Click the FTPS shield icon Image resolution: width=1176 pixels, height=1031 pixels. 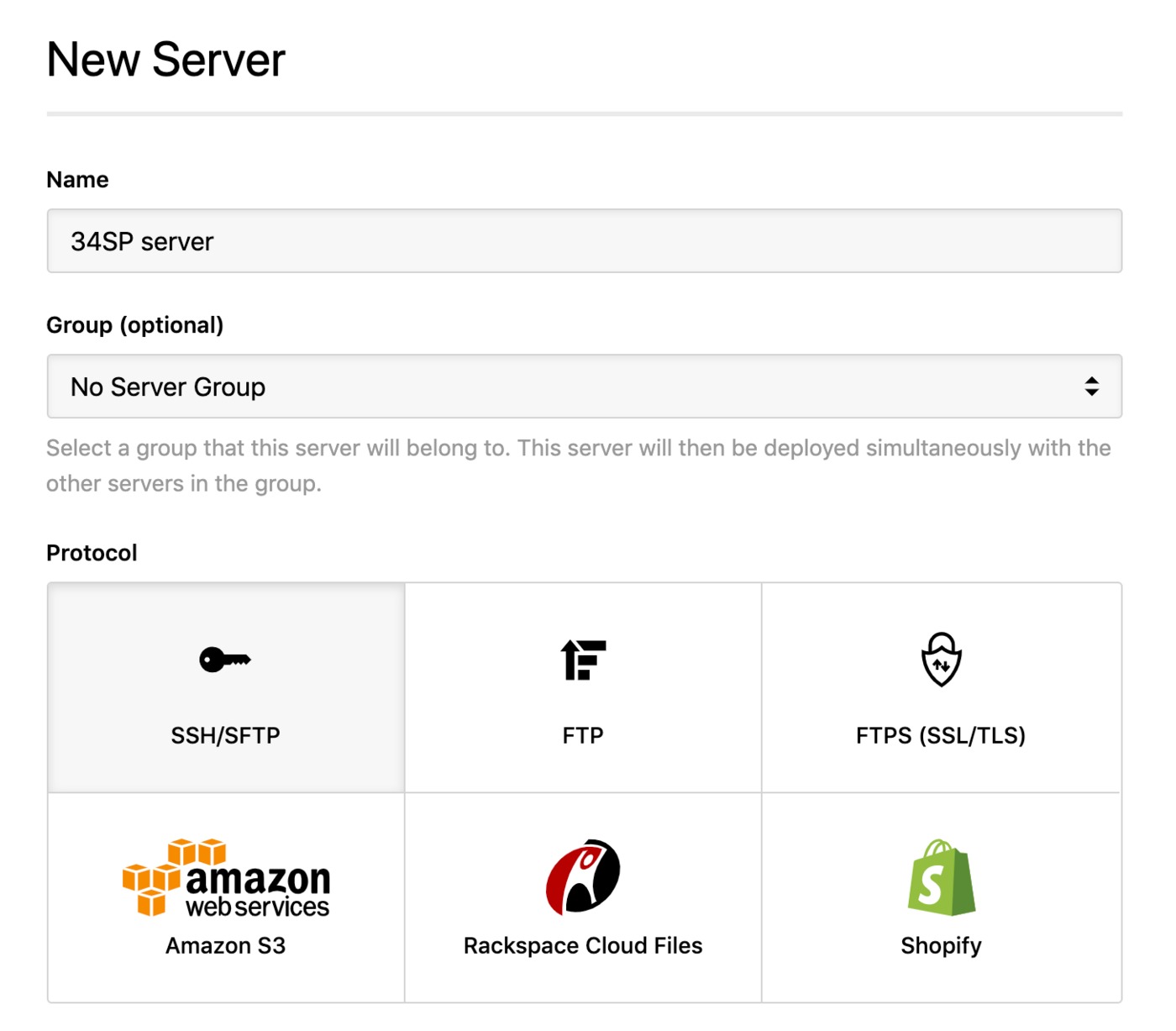pos(941,660)
